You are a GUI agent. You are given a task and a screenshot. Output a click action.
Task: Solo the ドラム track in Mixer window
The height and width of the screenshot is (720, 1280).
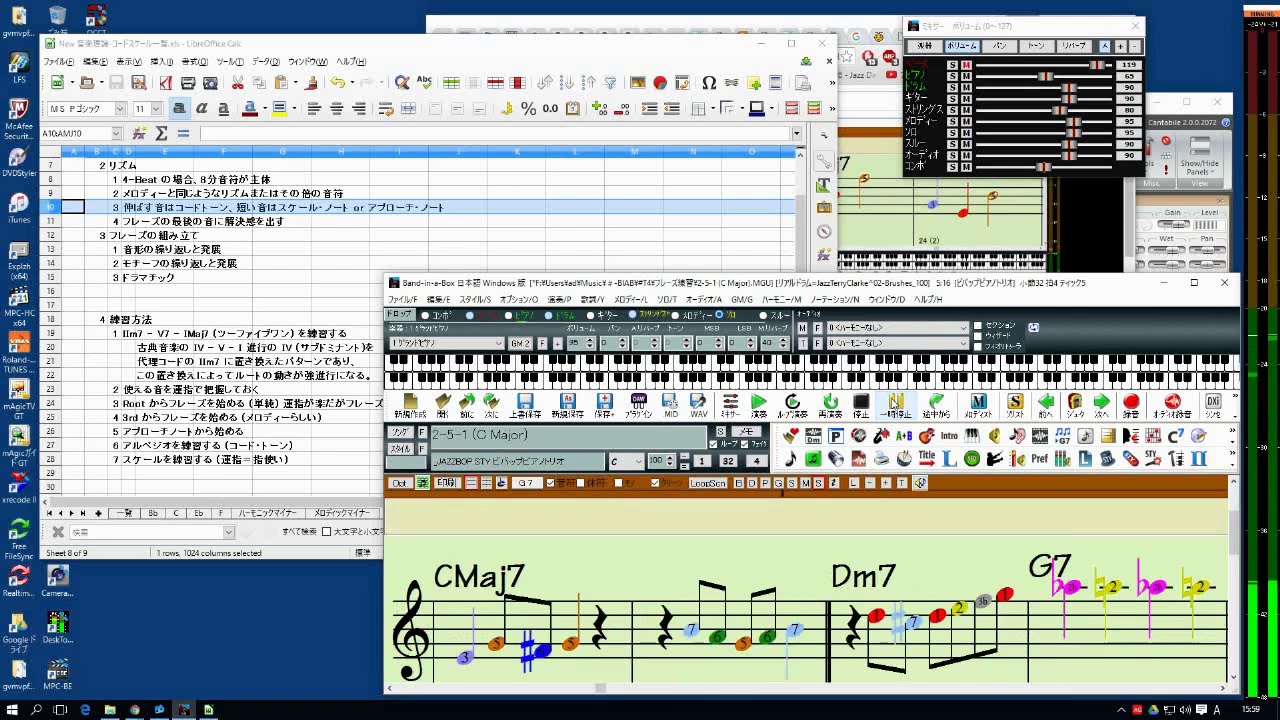[952, 88]
